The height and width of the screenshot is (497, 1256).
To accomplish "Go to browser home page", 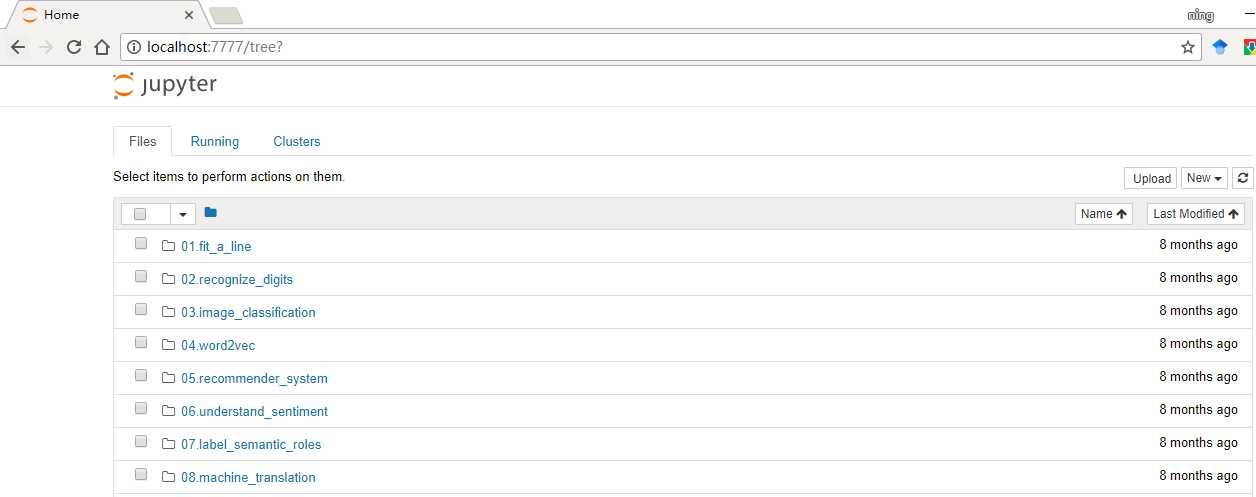I will coord(101,47).
